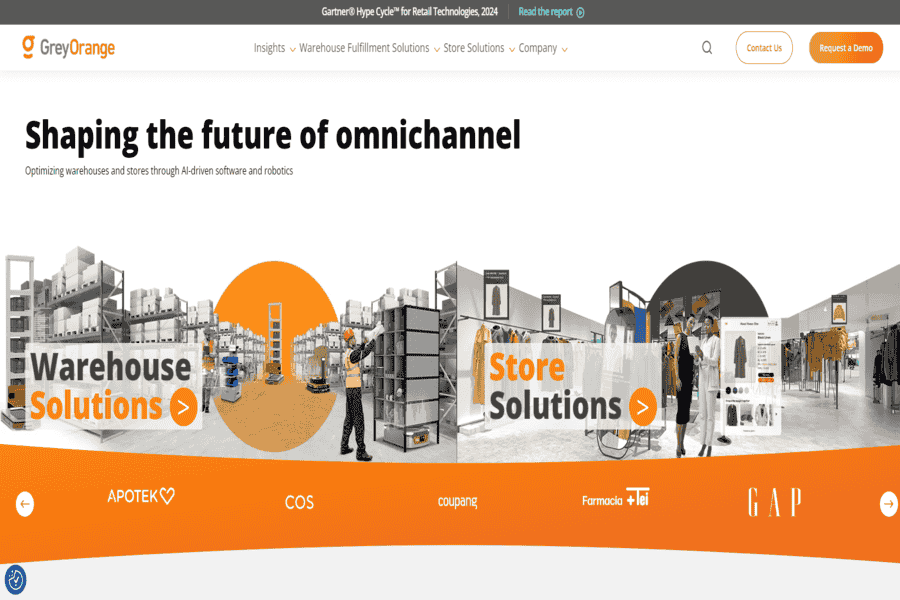This screenshot has height=600, width=900.
Task: Expand Warehouse Fulfillment Solutions chevron
Action: coord(437,50)
